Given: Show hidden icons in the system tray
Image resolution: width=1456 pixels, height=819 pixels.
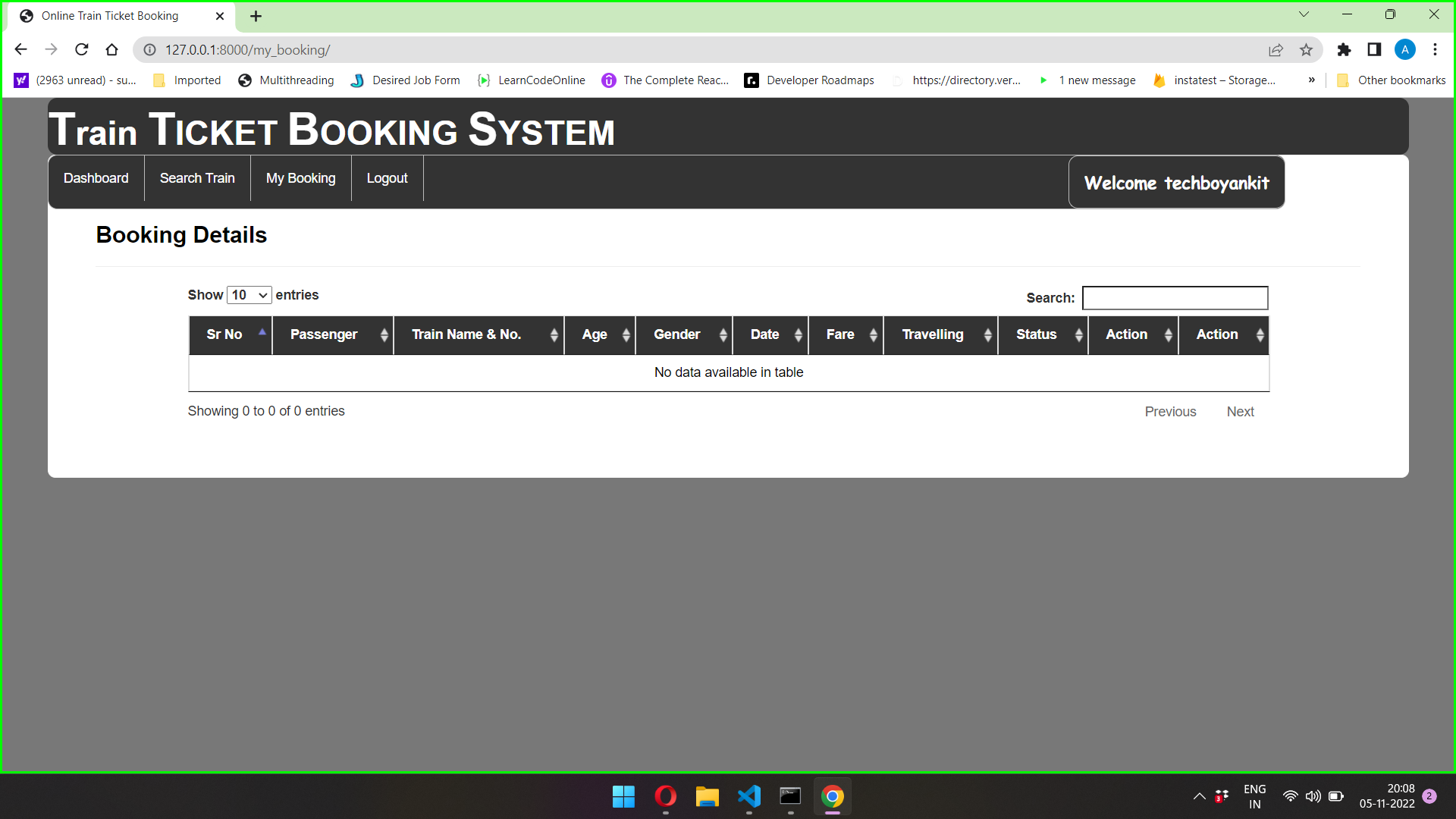Looking at the screenshot, I should (x=1199, y=796).
